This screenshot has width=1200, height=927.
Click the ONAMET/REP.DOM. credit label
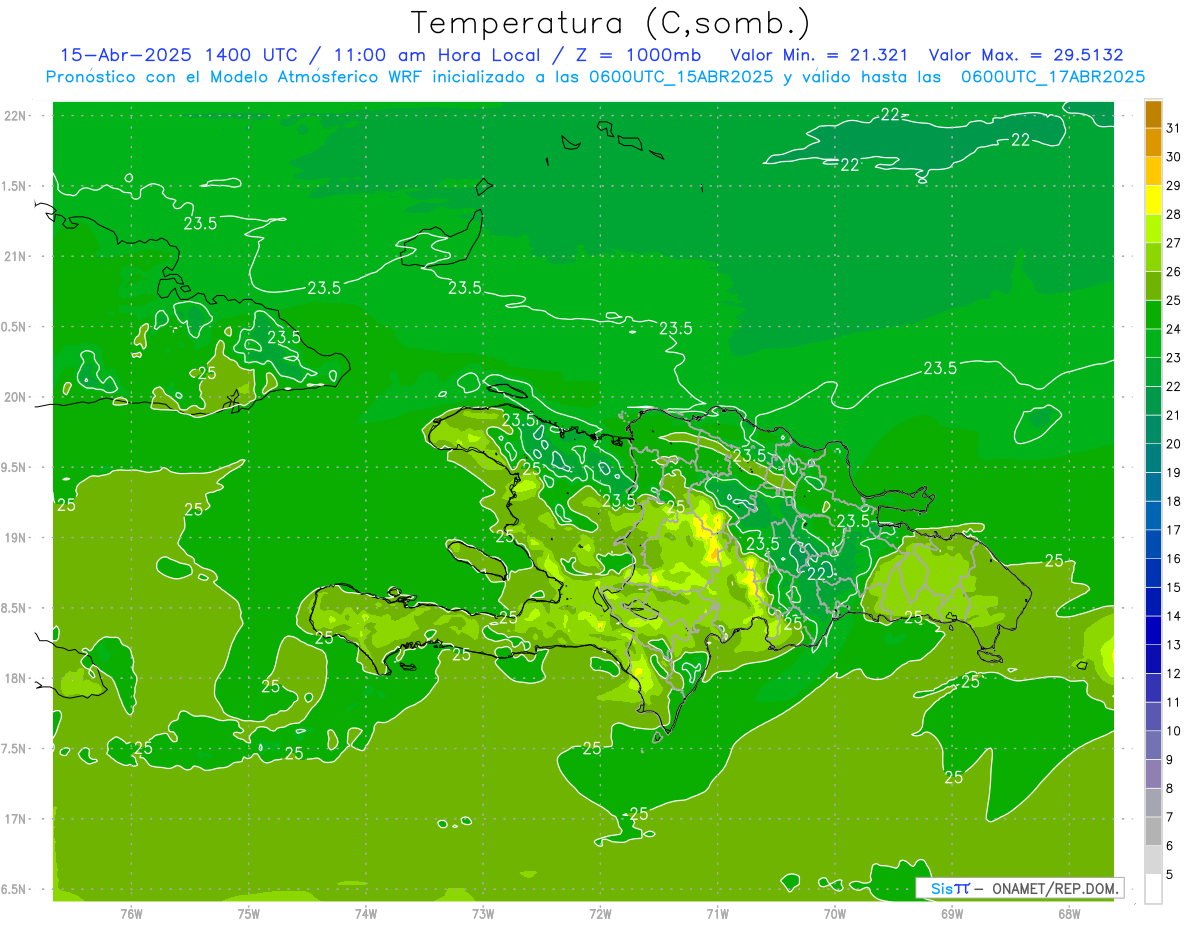pyautogui.click(x=1054, y=888)
